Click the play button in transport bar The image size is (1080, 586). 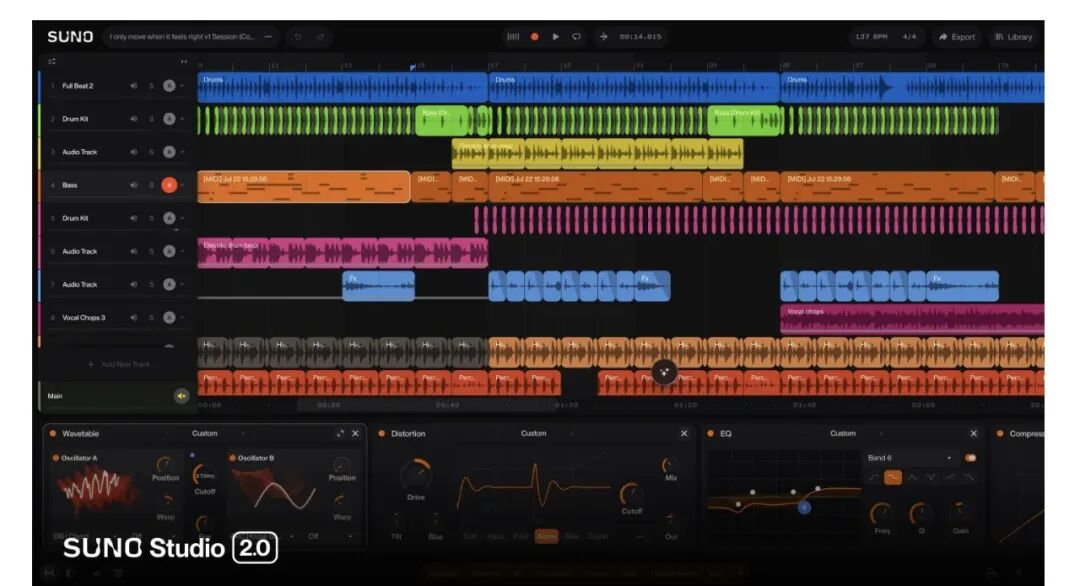point(556,36)
